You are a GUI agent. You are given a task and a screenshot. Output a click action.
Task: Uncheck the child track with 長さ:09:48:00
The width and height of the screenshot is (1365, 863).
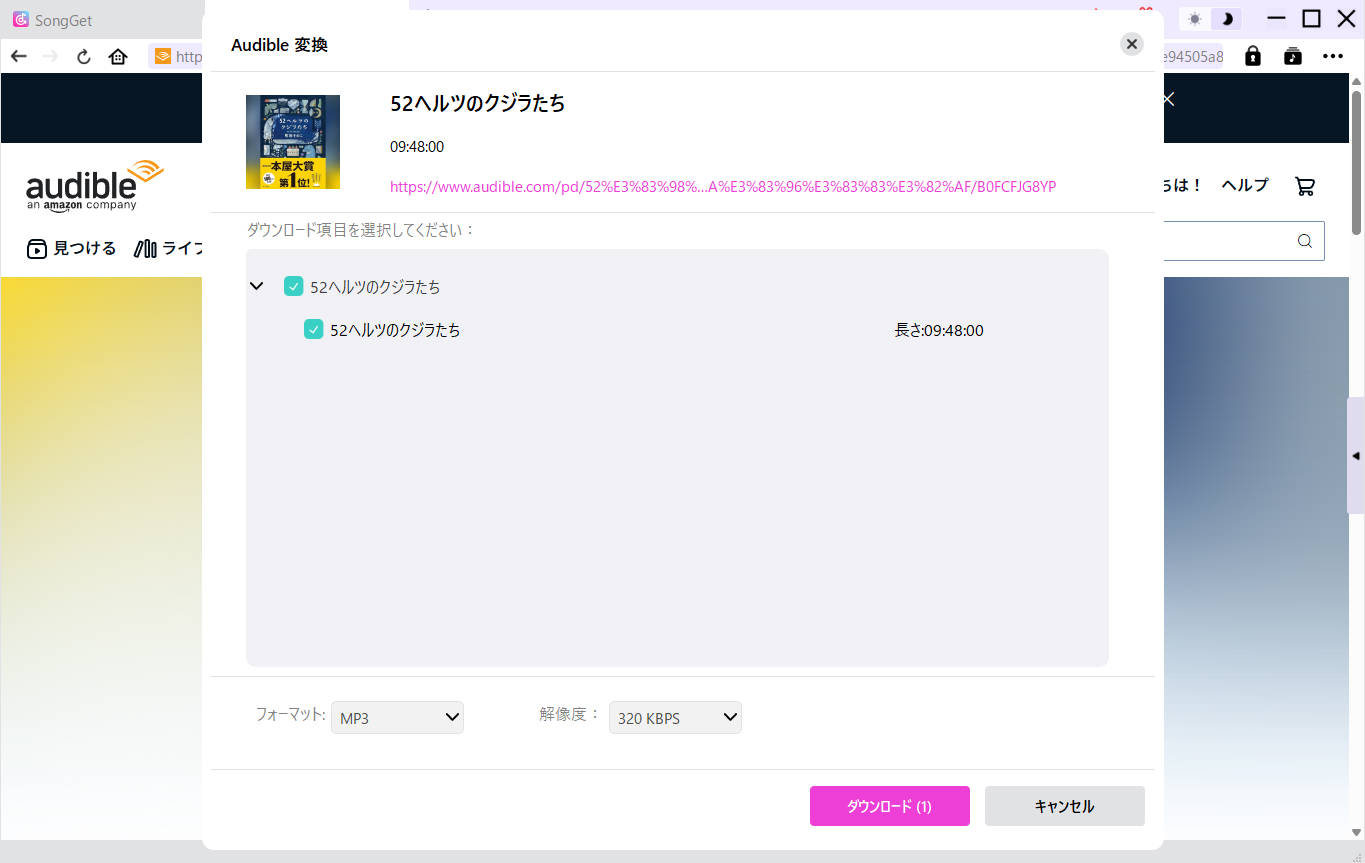pos(313,330)
